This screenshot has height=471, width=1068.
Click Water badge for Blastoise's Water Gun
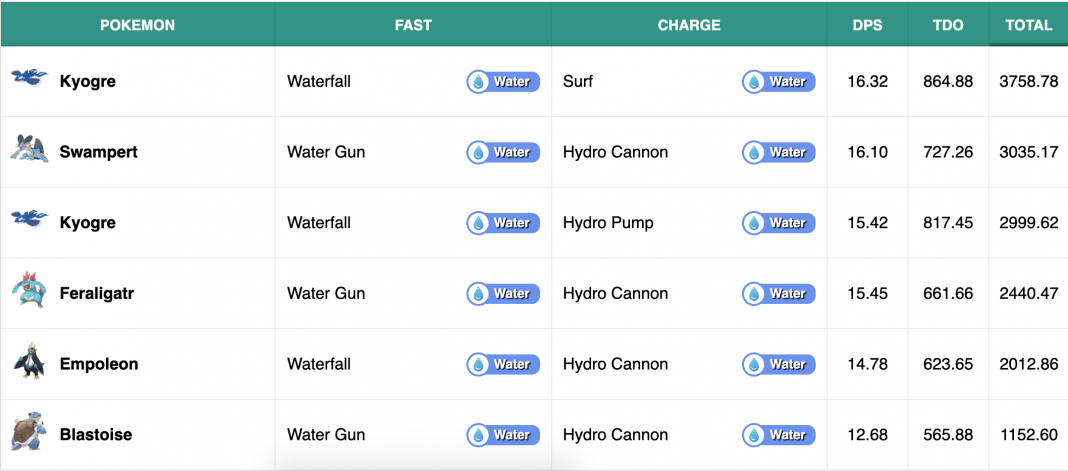click(x=503, y=435)
